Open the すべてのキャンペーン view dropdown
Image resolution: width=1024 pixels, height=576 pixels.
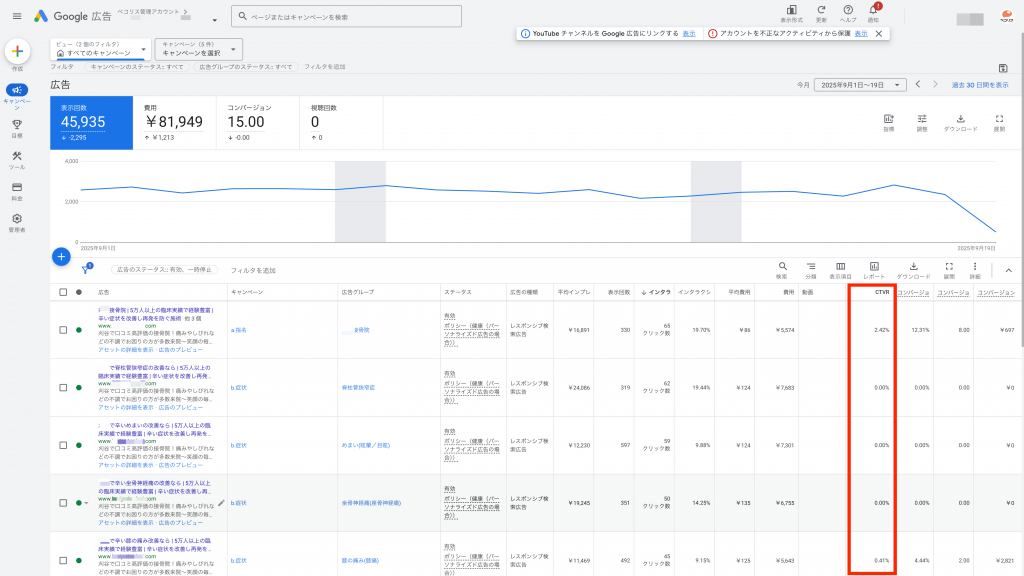tap(100, 49)
